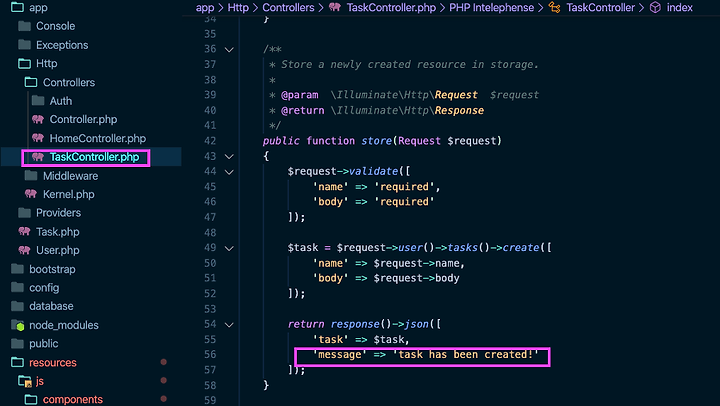Viewport: 720px width, 406px height.
Task: Select Controllers in the breadcrumb path
Action: point(288,7)
